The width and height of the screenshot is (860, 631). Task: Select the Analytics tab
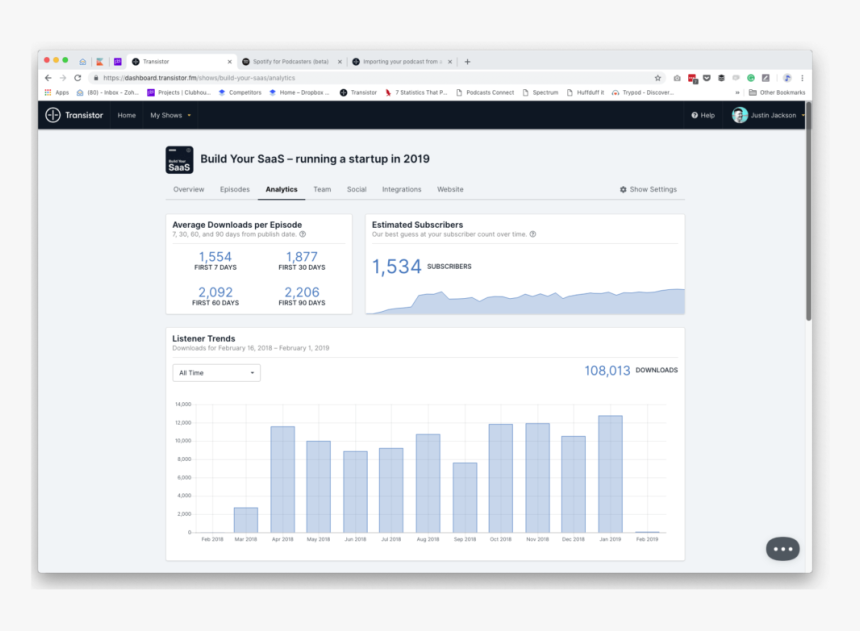[x=281, y=189]
